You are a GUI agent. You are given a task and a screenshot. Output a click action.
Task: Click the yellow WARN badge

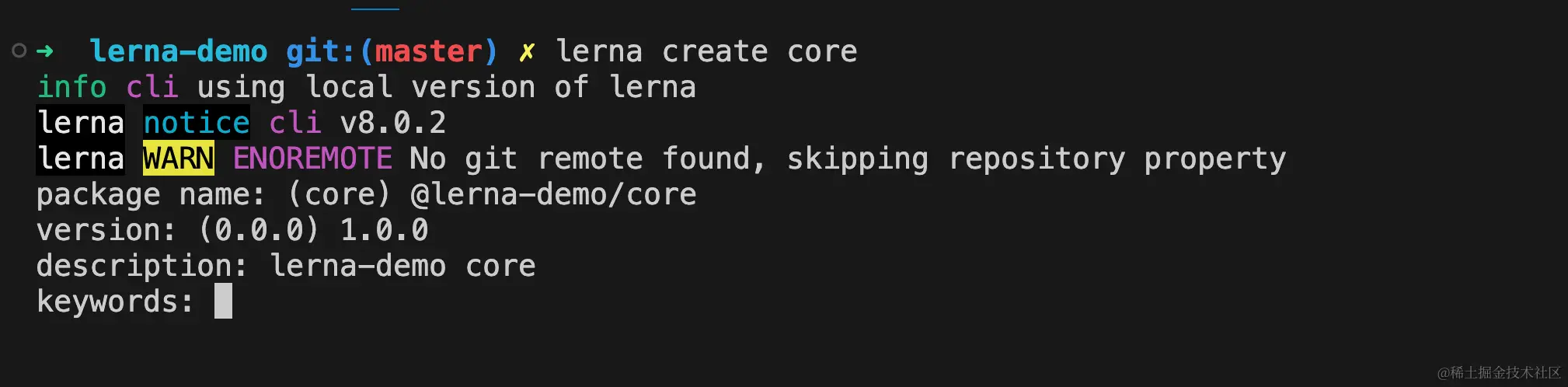coord(179,159)
